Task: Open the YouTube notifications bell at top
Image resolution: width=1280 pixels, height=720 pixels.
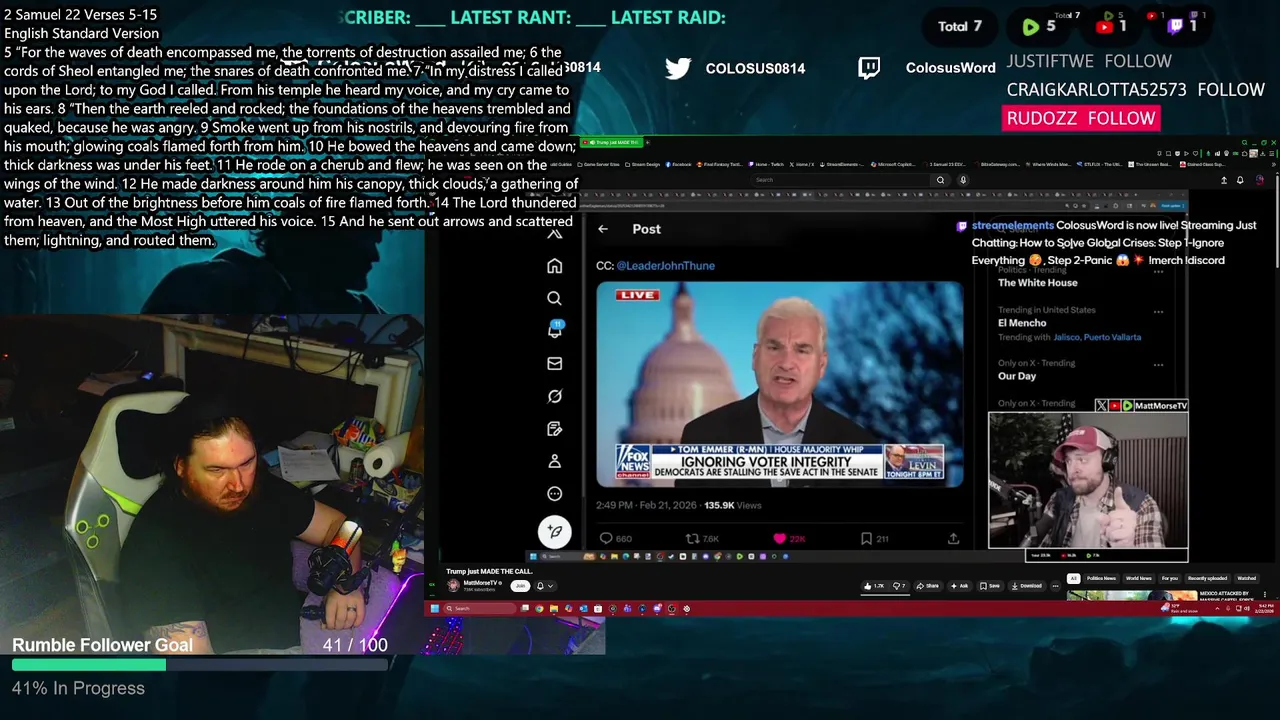Action: pos(1240,180)
